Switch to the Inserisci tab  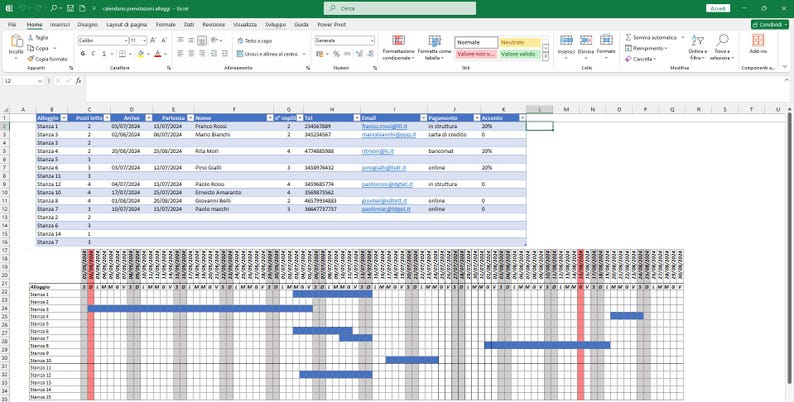(x=60, y=24)
